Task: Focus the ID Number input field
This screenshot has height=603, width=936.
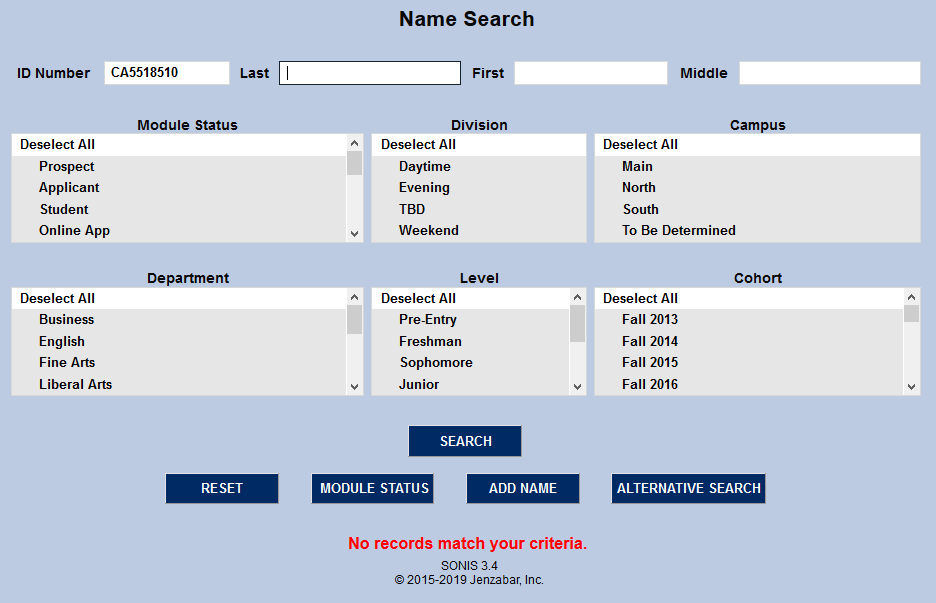Action: 167,73
